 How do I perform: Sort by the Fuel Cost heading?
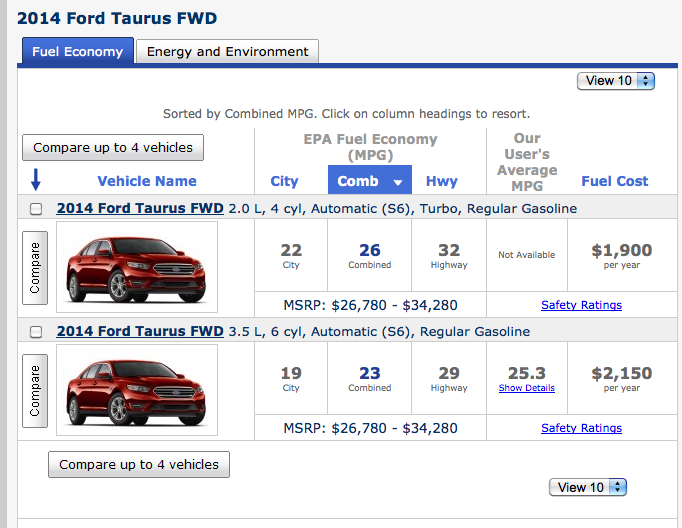coord(615,181)
